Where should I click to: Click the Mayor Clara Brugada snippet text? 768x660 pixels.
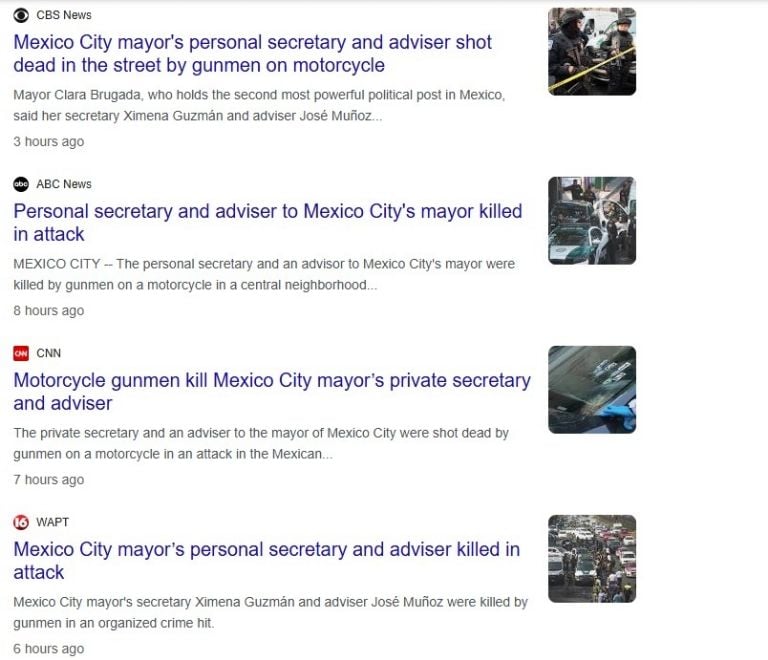259,105
